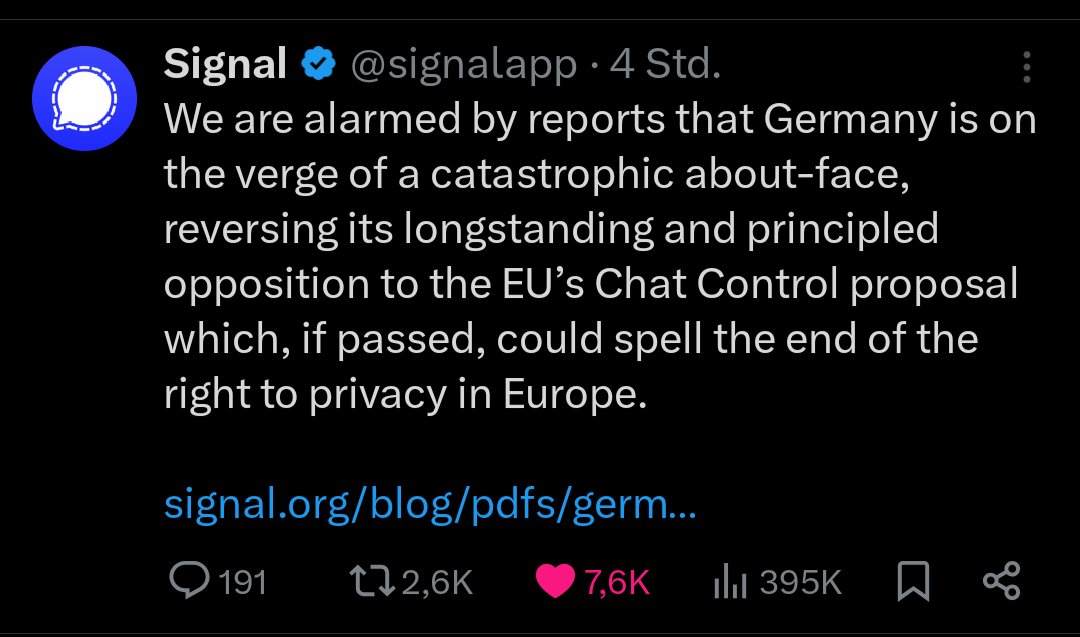Toggle the bookmark icon for this post
The height and width of the screenshot is (637, 1080).
coord(913,581)
